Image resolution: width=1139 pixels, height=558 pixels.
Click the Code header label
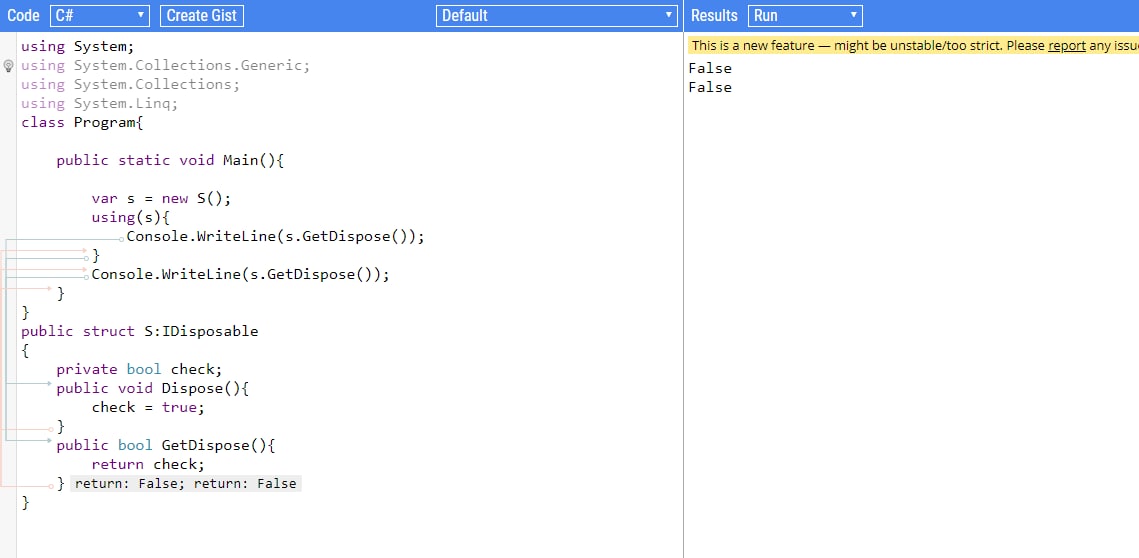click(x=23, y=15)
